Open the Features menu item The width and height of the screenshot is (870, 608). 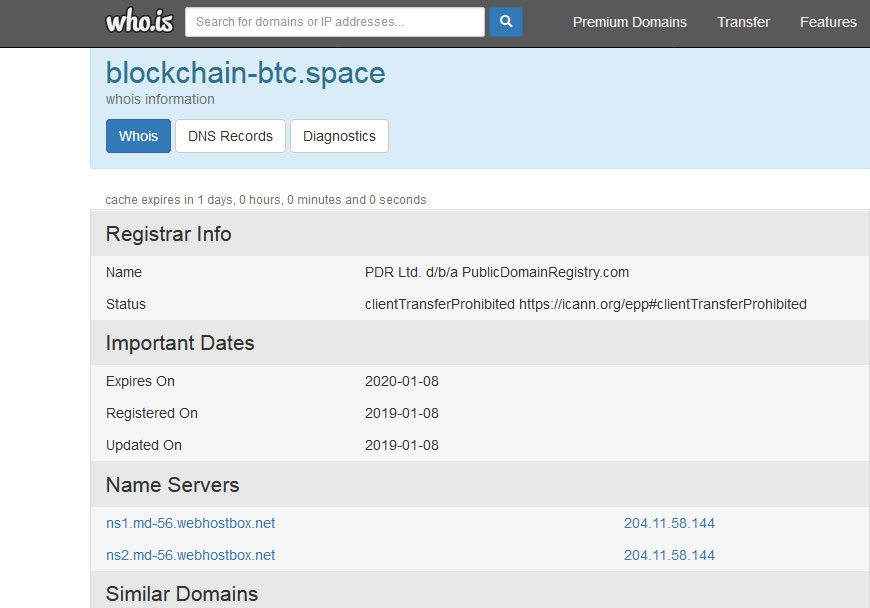tap(828, 22)
